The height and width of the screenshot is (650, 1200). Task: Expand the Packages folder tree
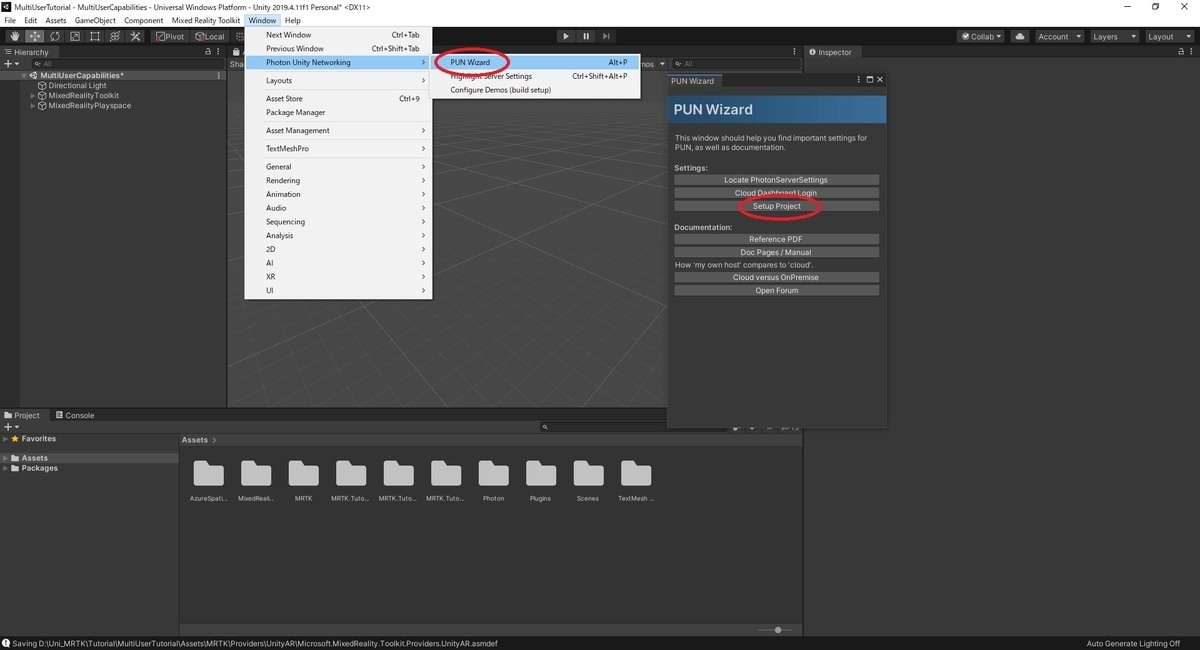pos(5,468)
